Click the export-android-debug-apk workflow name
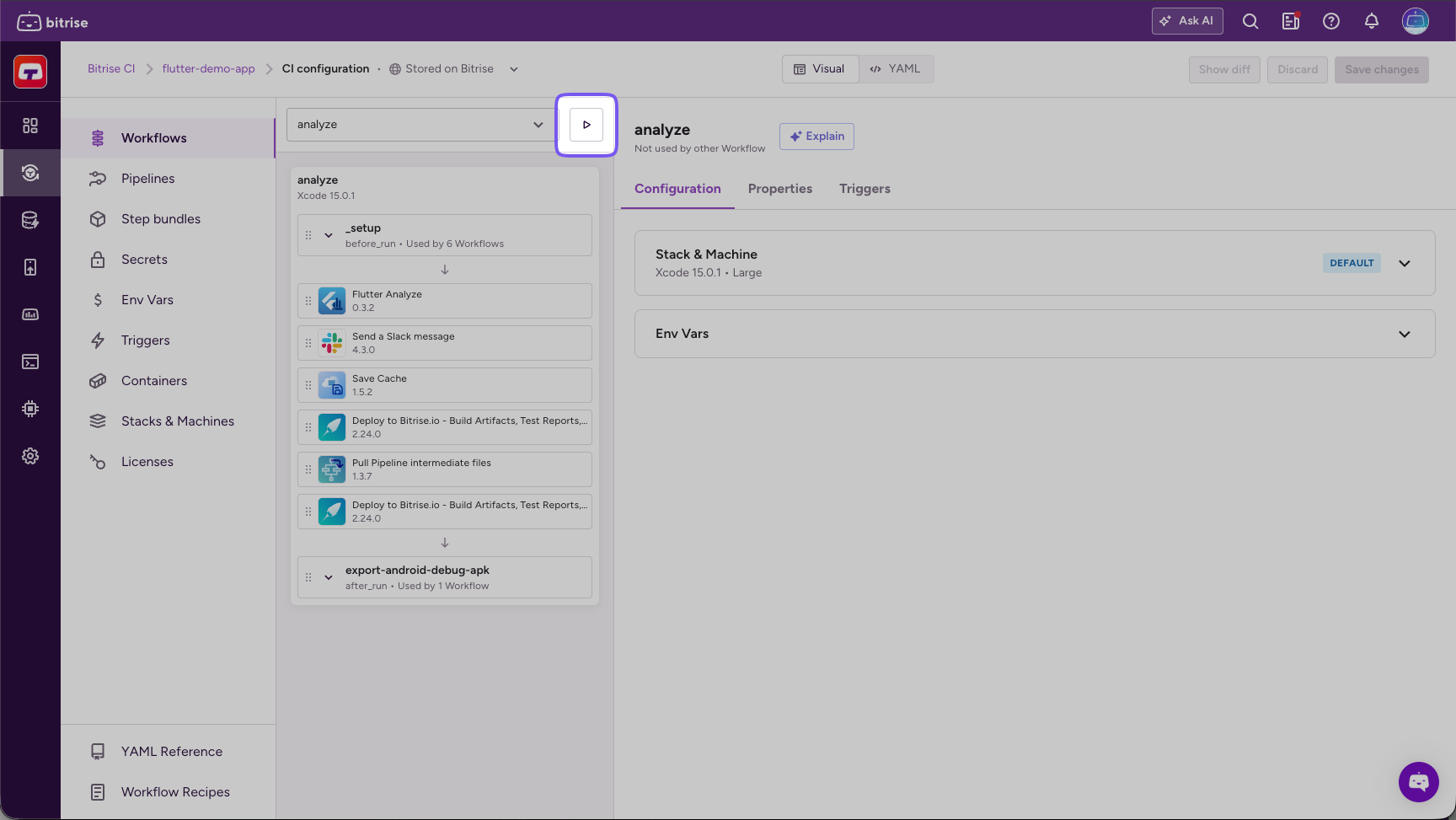 point(417,571)
